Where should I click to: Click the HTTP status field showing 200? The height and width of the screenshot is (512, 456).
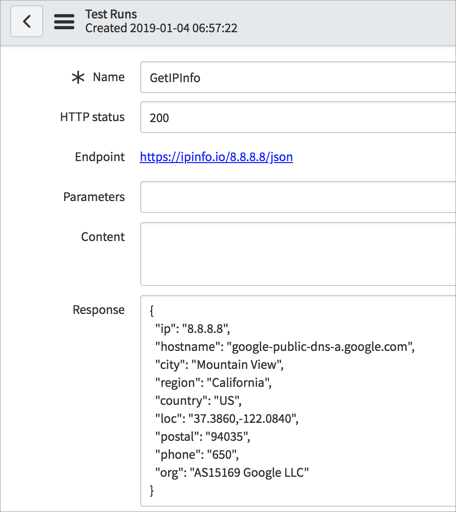point(298,117)
